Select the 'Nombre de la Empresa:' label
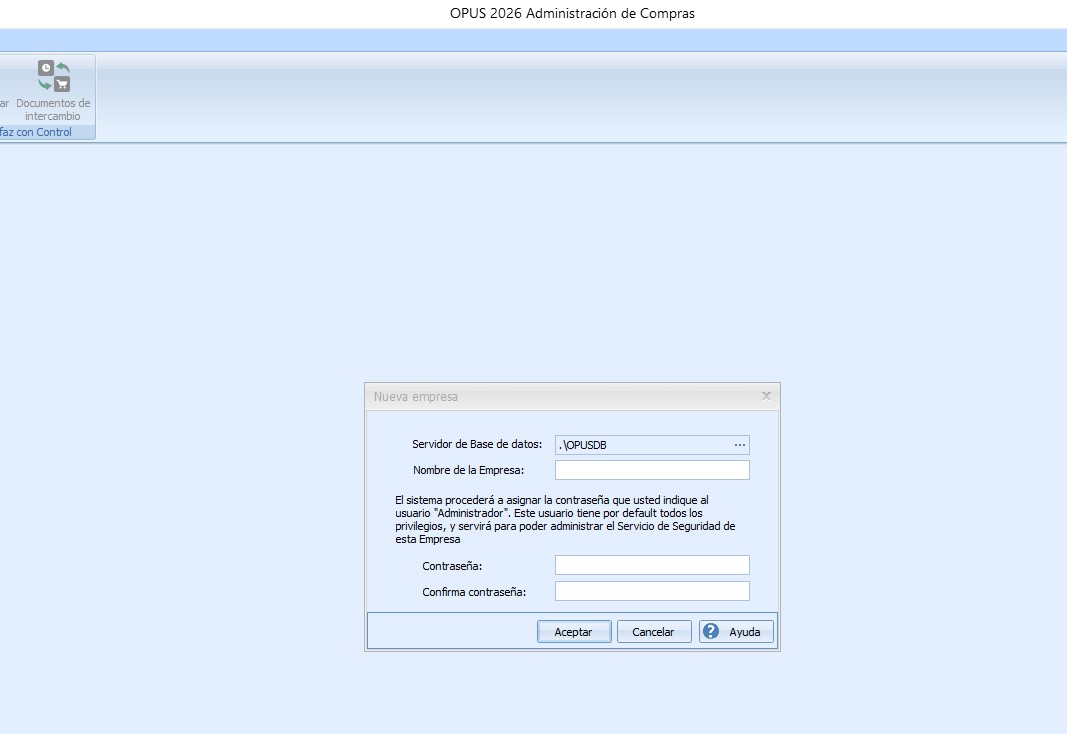This screenshot has height=734, width=1067. [468, 470]
